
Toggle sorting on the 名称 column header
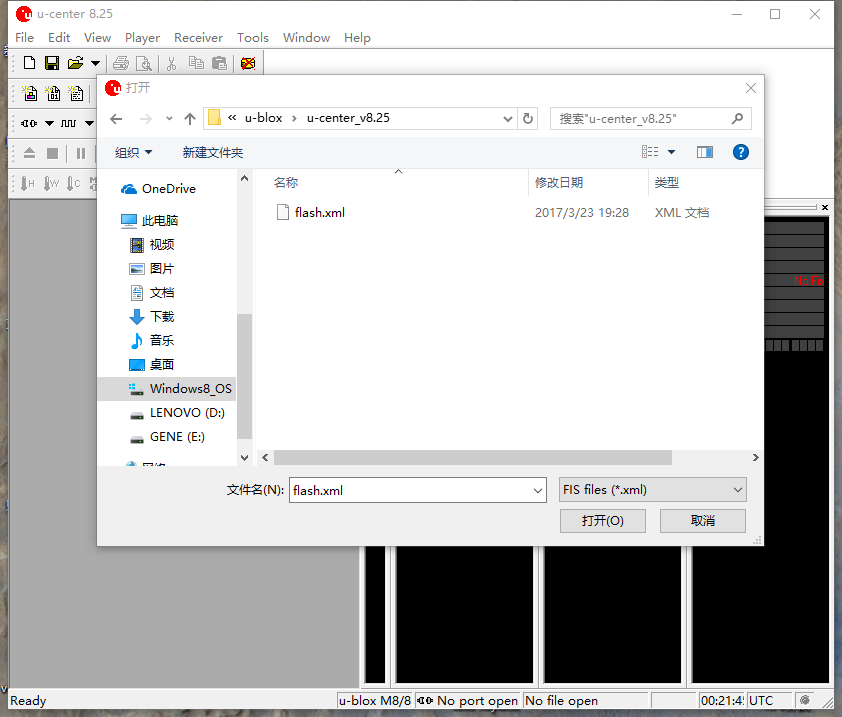[286, 183]
